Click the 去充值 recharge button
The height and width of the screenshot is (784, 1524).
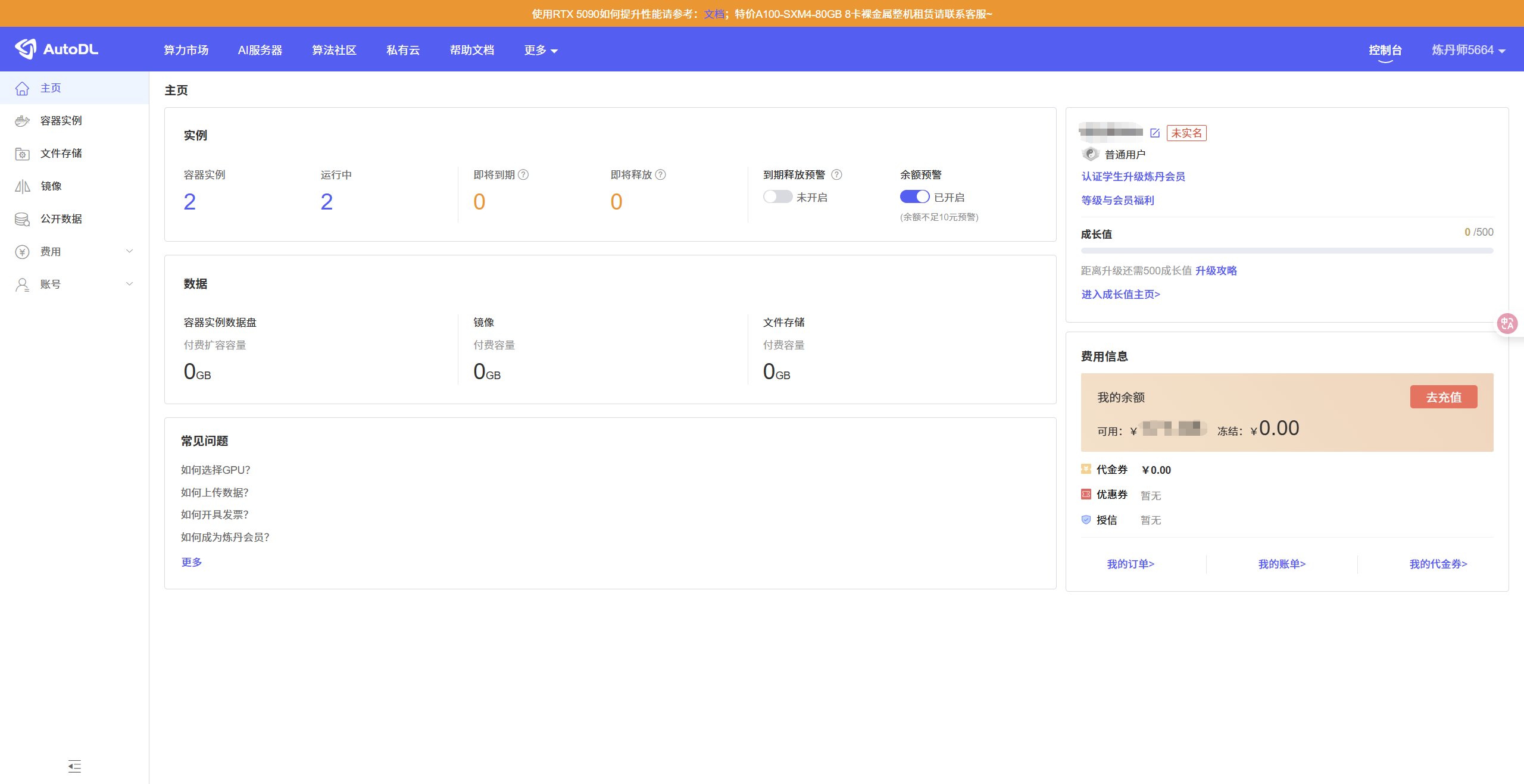click(x=1443, y=396)
